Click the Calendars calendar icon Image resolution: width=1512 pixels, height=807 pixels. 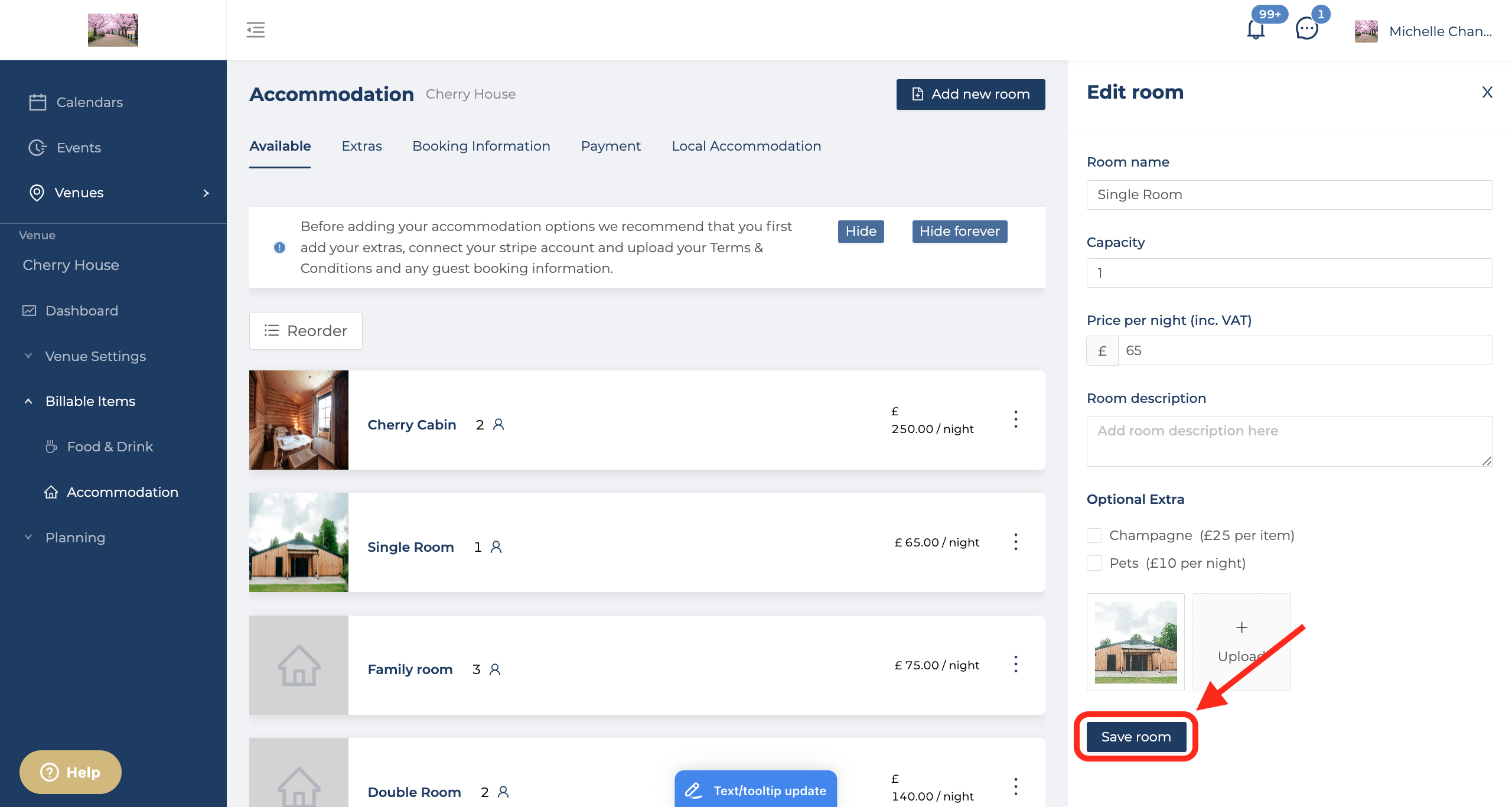coord(38,102)
